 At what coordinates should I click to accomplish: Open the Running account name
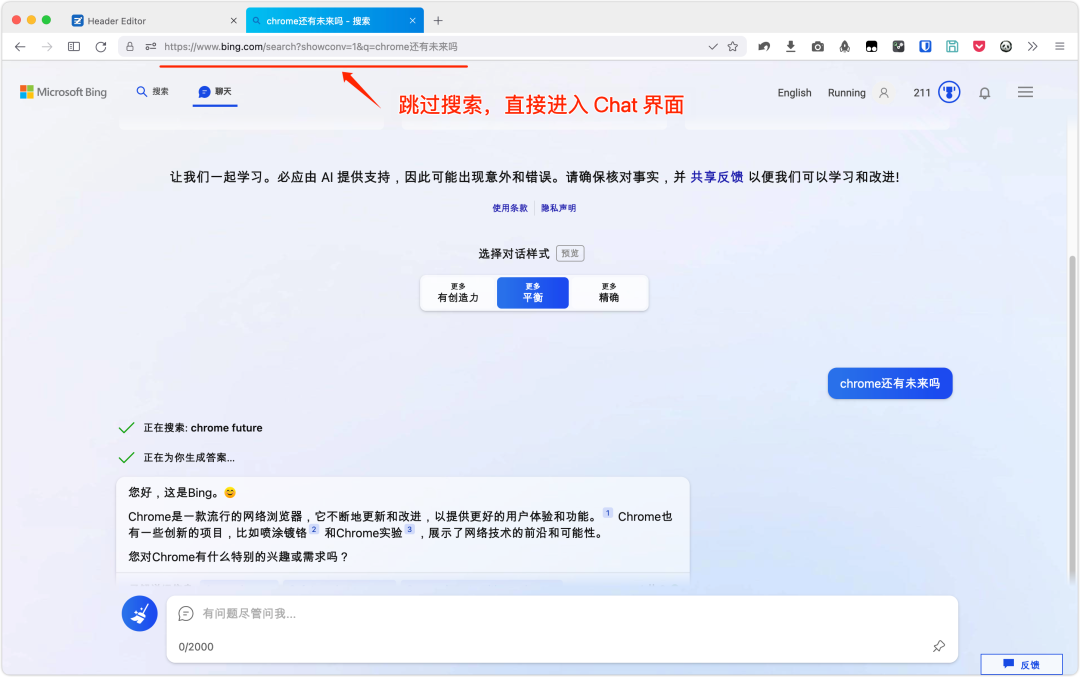pyautogui.click(x=847, y=93)
